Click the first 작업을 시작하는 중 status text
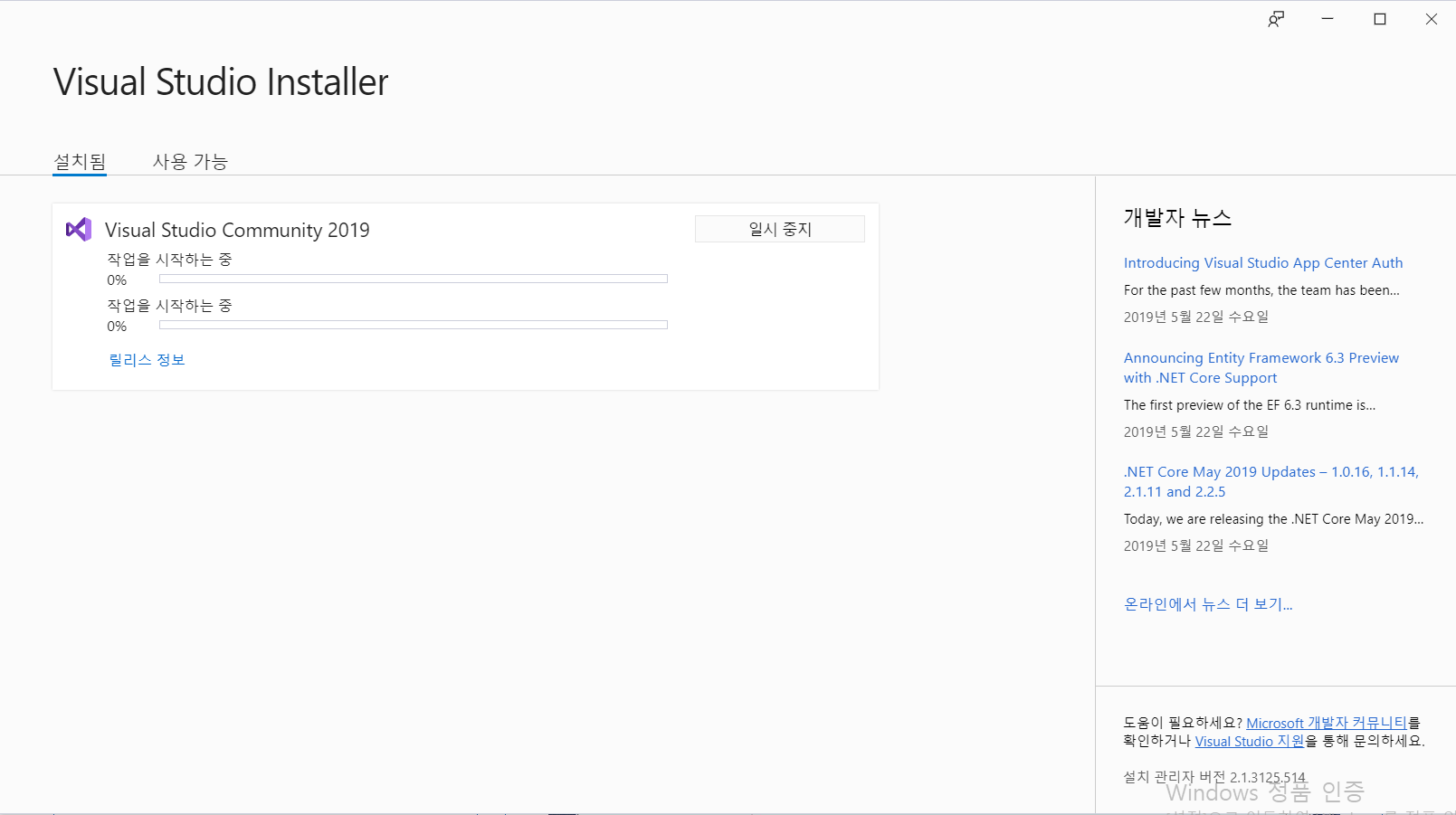This screenshot has width=1456, height=815. pos(170,260)
